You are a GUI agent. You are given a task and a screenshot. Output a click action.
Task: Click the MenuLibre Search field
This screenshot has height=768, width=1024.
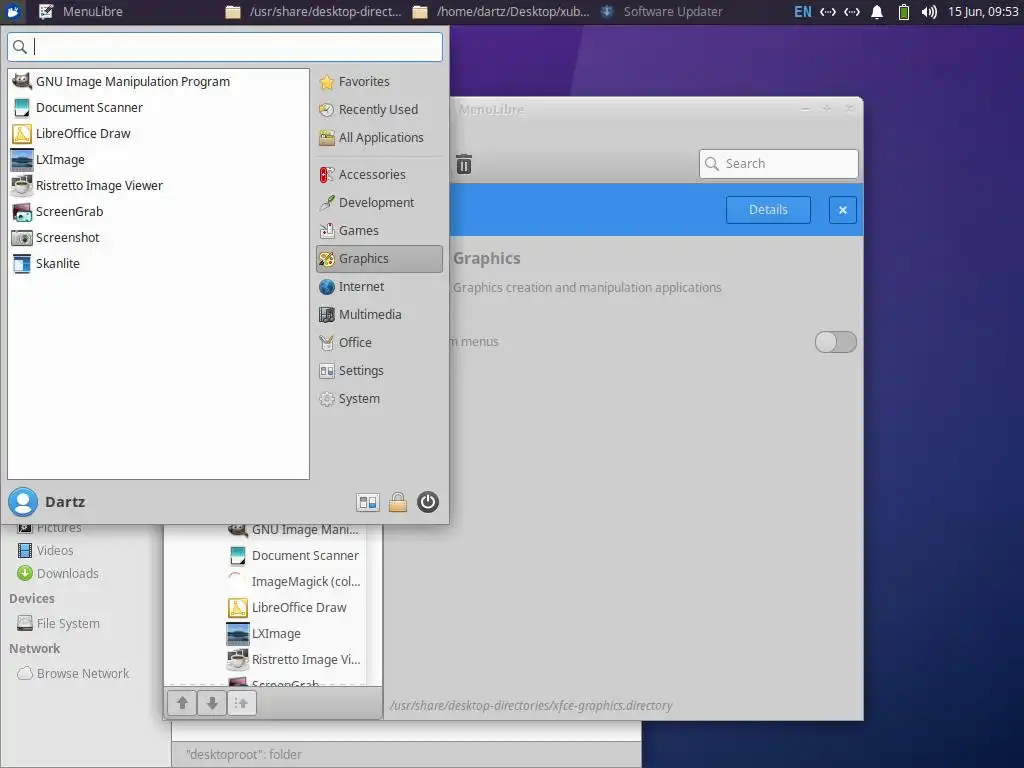click(778, 164)
